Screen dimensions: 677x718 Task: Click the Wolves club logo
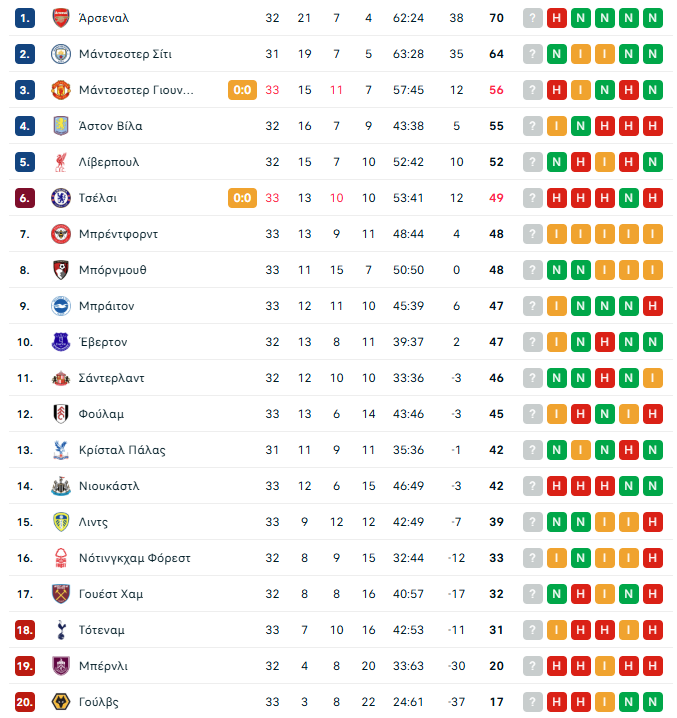point(61,702)
